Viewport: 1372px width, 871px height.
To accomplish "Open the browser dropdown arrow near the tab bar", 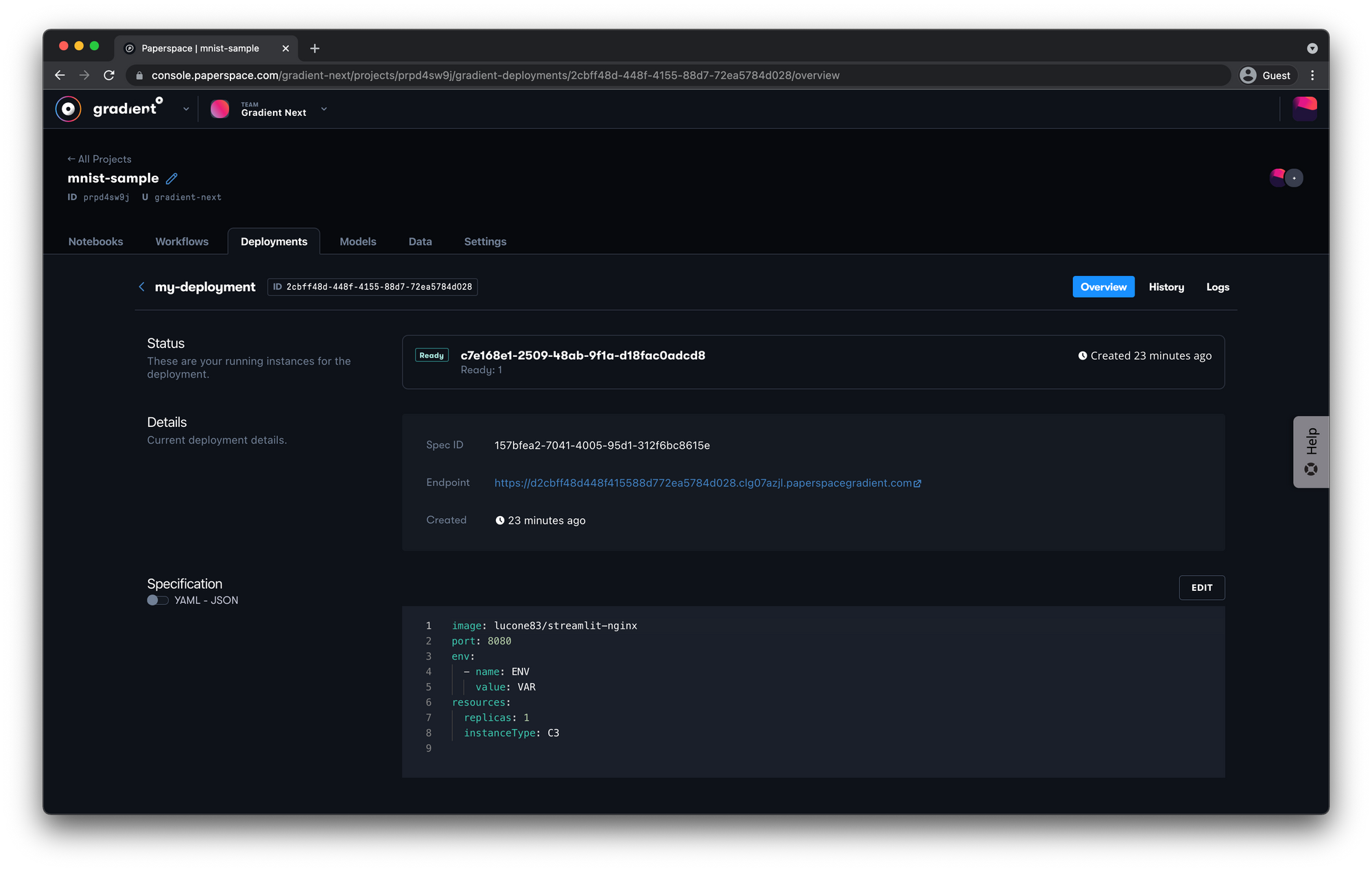I will click(x=1312, y=48).
